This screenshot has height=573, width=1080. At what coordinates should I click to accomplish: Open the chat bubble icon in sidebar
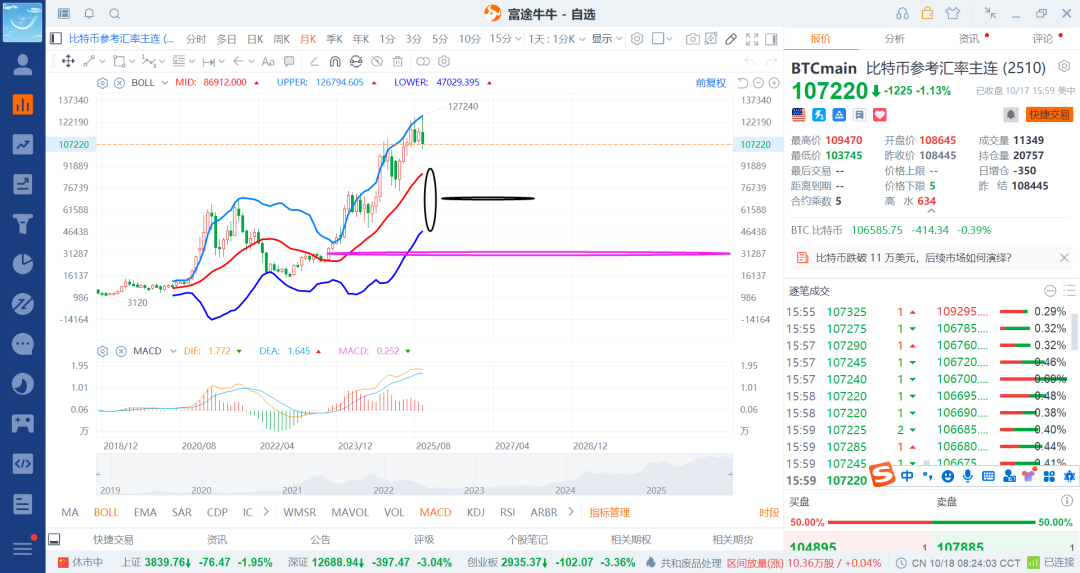click(x=23, y=344)
